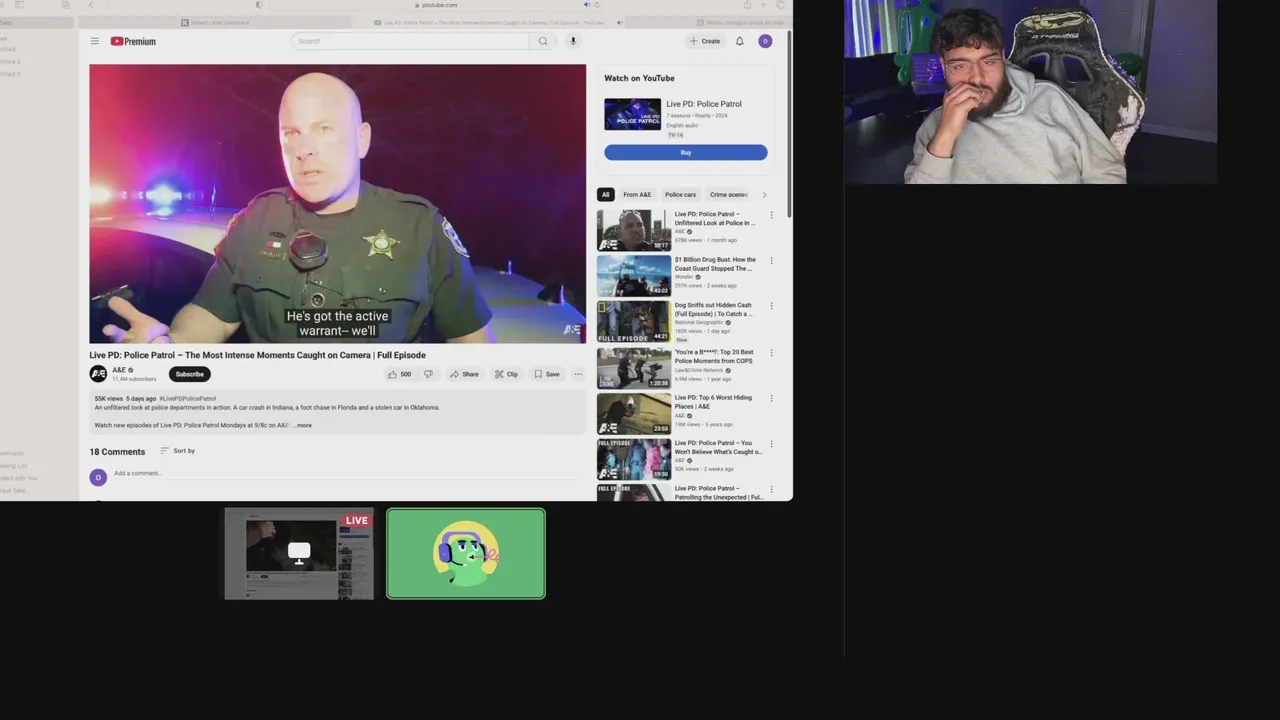Click the Create button
Viewport: 1280px width, 720px height.
point(705,41)
